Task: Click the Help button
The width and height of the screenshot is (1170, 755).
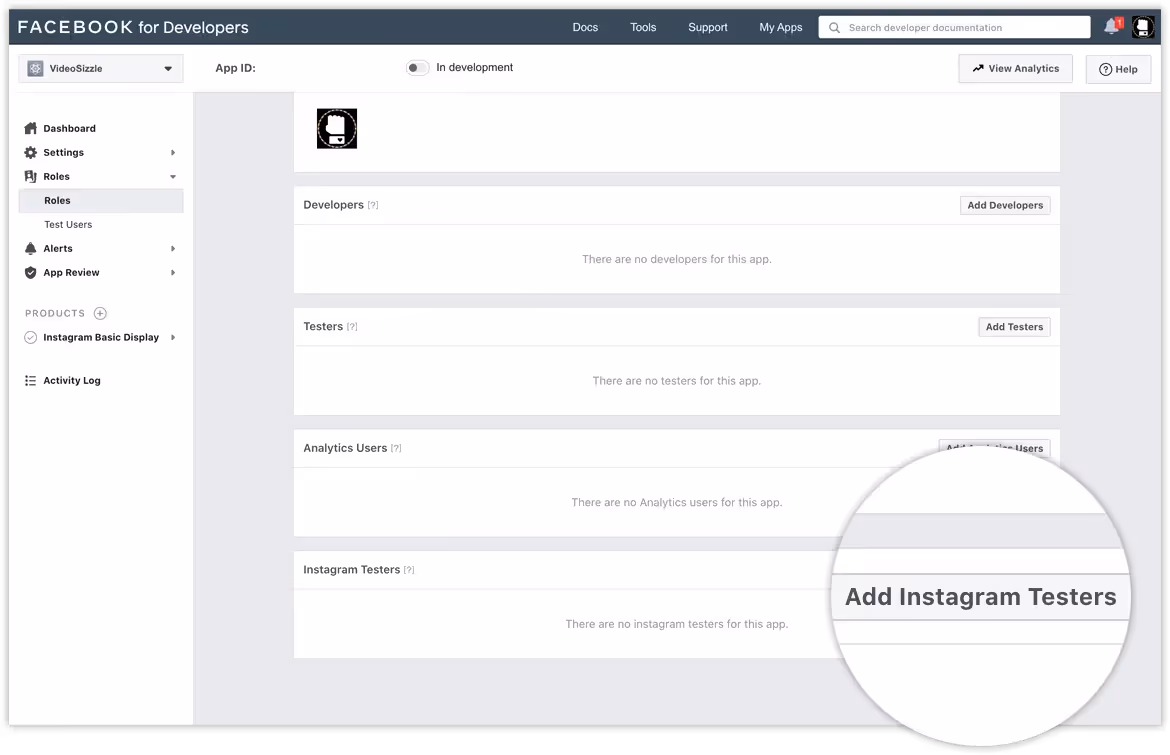Action: point(1119,69)
